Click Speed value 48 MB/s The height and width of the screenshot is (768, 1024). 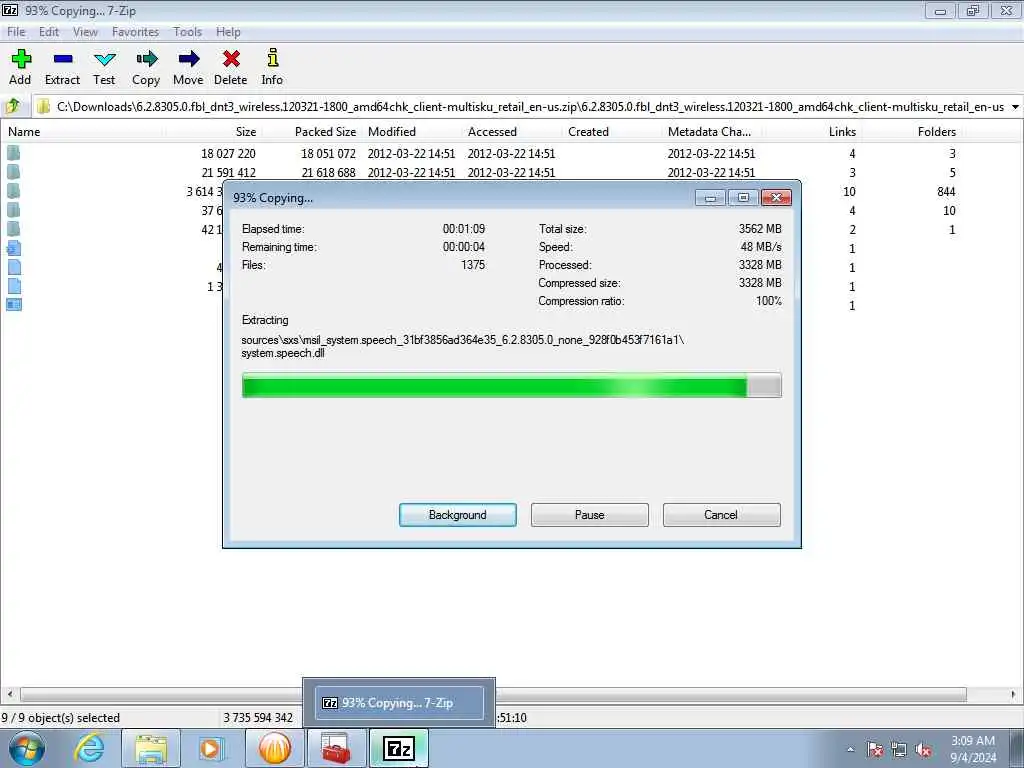click(x=761, y=247)
